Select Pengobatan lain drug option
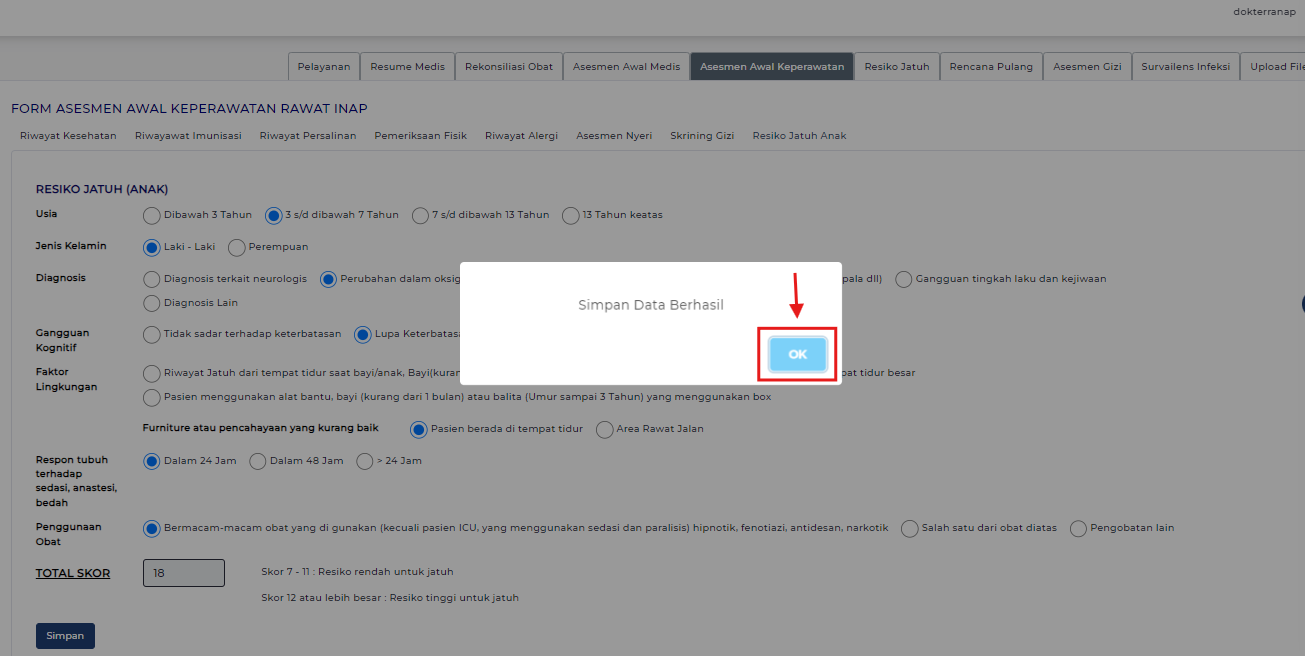 click(x=1078, y=528)
